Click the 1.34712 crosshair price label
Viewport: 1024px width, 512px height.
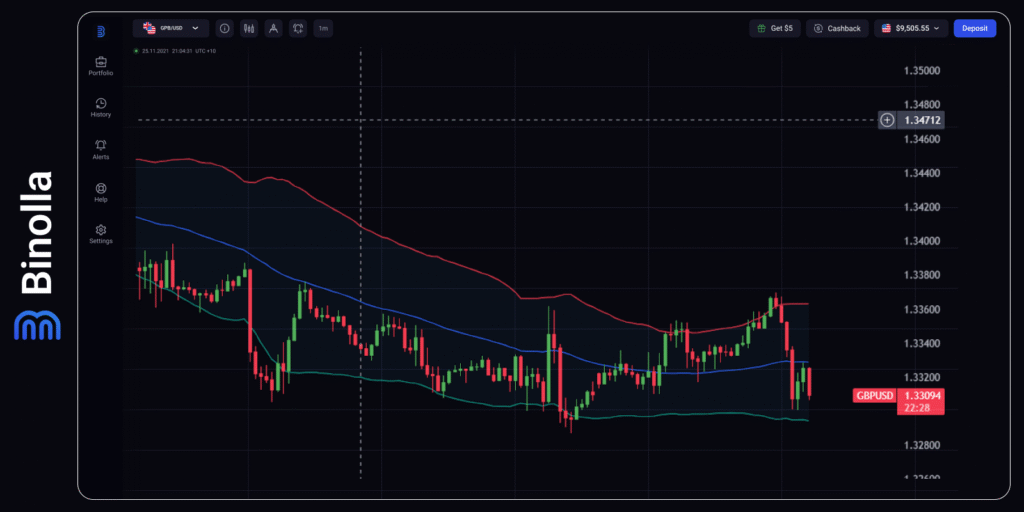[x=921, y=120]
